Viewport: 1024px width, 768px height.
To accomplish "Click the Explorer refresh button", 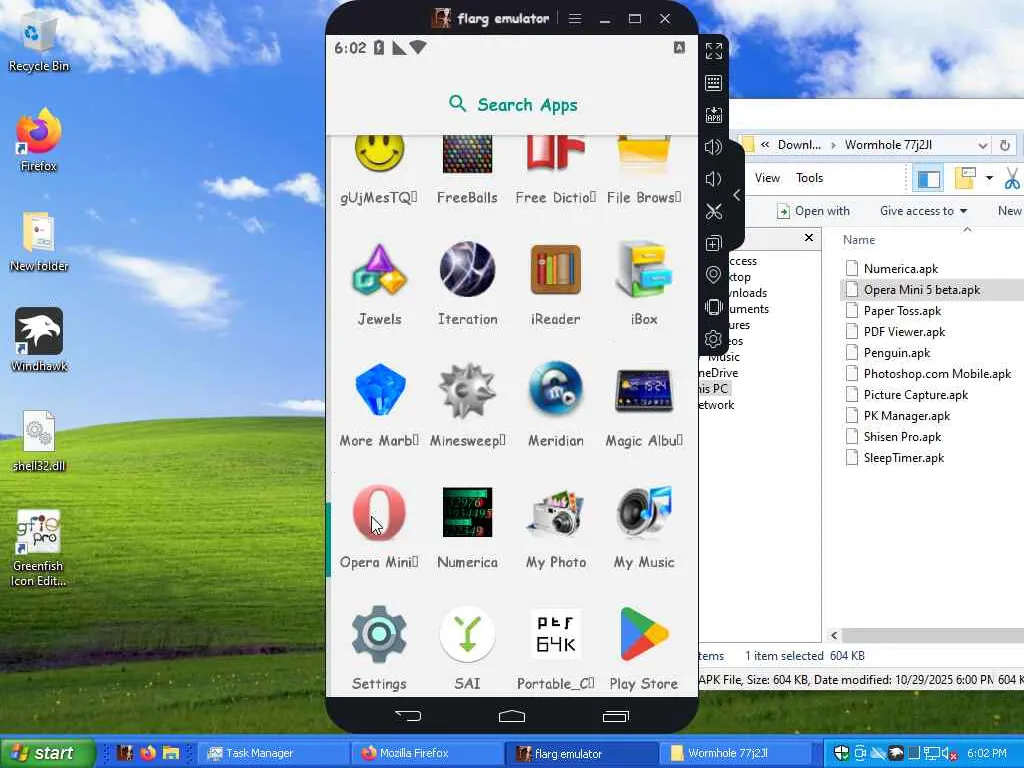I will click(1006, 145).
